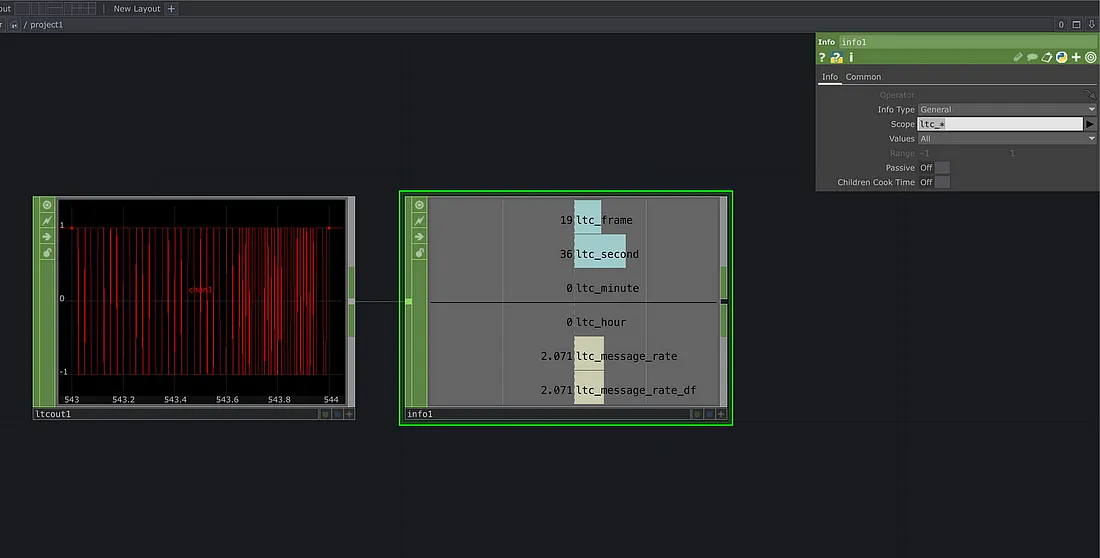Select the vertical split layout icon
Screen dimensions: 1100x558
tap(39, 8)
